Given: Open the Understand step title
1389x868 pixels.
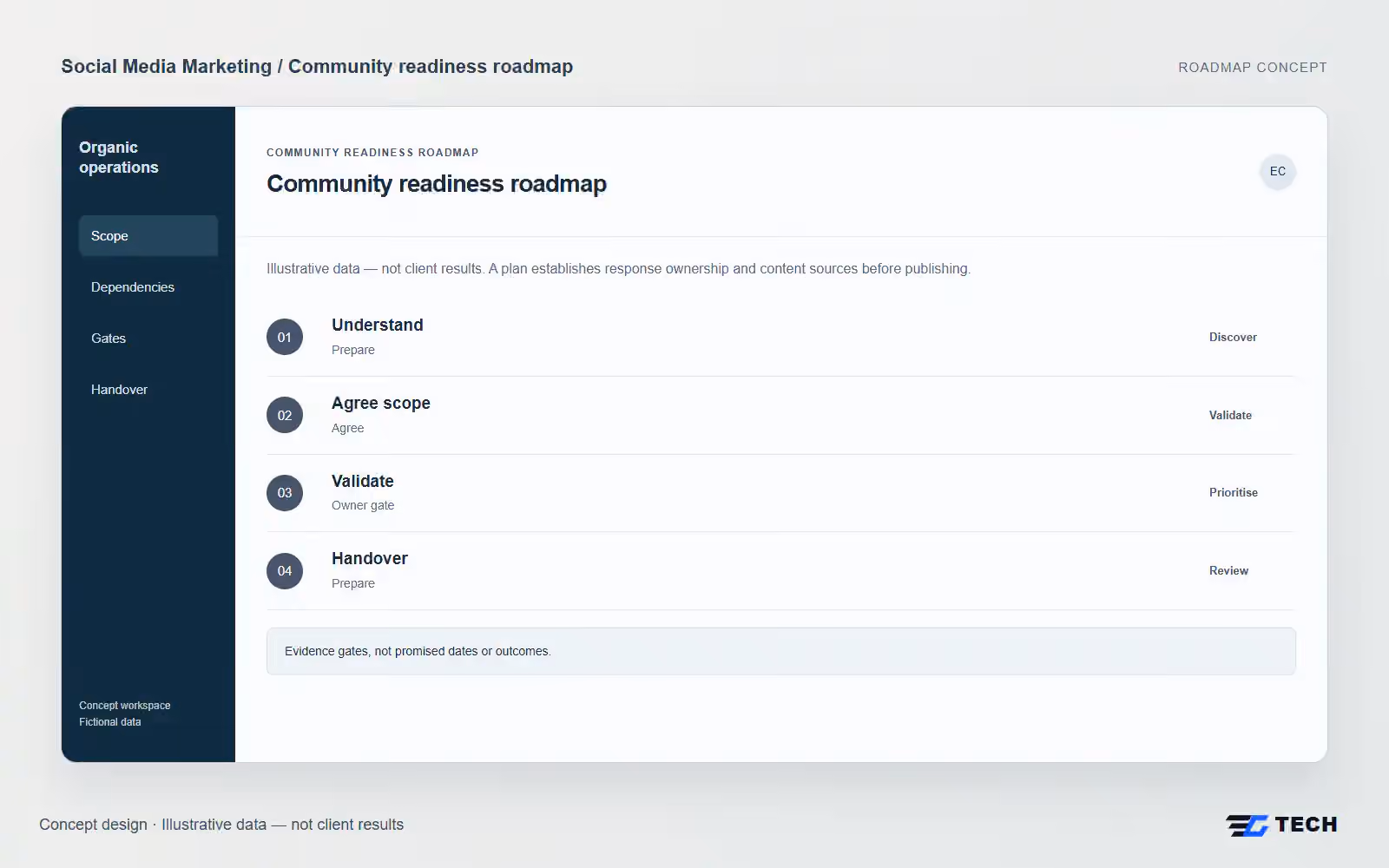Looking at the screenshot, I should click(x=378, y=325).
